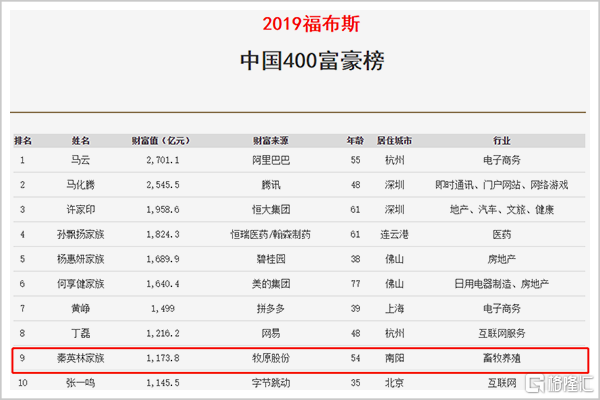Image resolution: width=600 pixels, height=400 pixels.
Task: Click the 牧原股份 wealth source cell
Action: point(271,358)
